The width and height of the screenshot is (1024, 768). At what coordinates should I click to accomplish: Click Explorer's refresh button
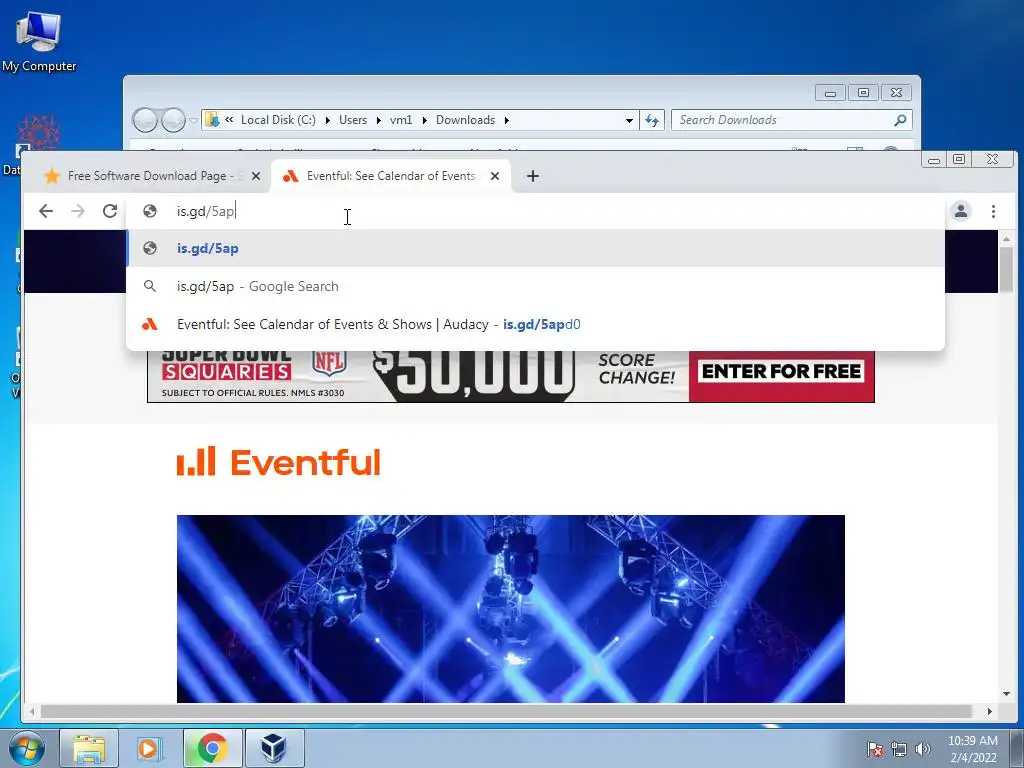pos(652,120)
